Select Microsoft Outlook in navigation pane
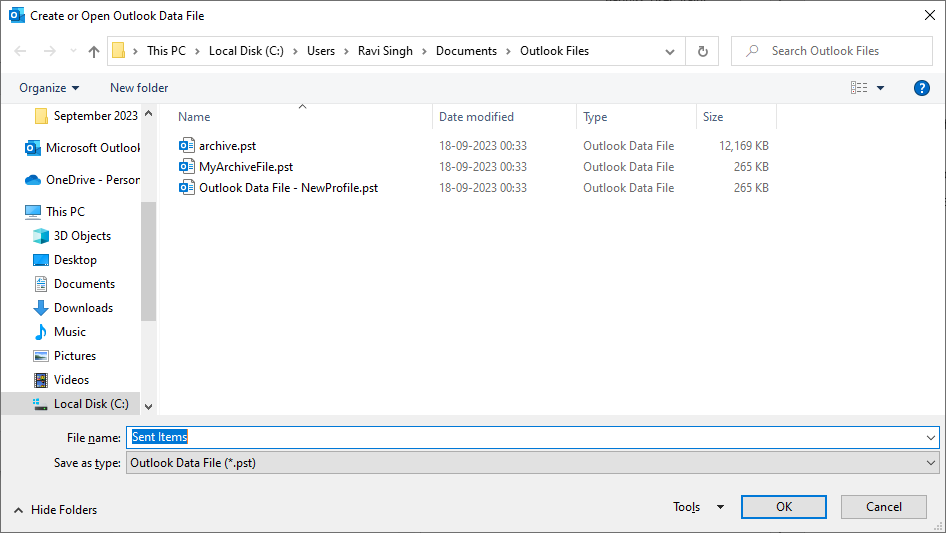946x533 pixels. [x=82, y=148]
